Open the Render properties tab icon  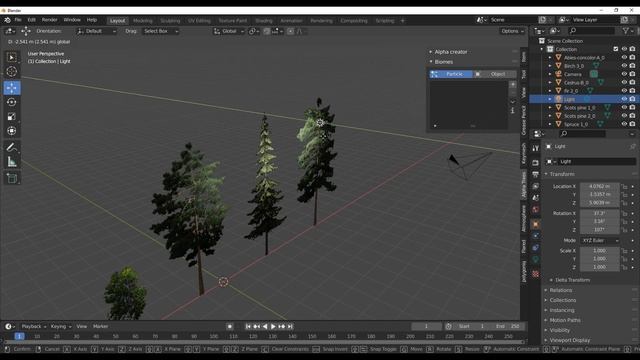pyautogui.click(x=536, y=162)
